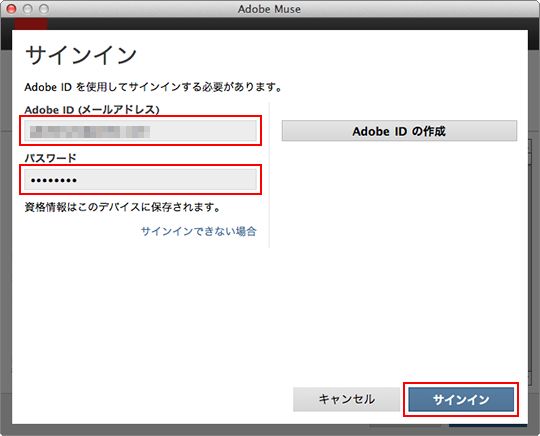540x436 pixels.
Task: Click the Adobe ID の作成 button
Action: [x=399, y=131]
